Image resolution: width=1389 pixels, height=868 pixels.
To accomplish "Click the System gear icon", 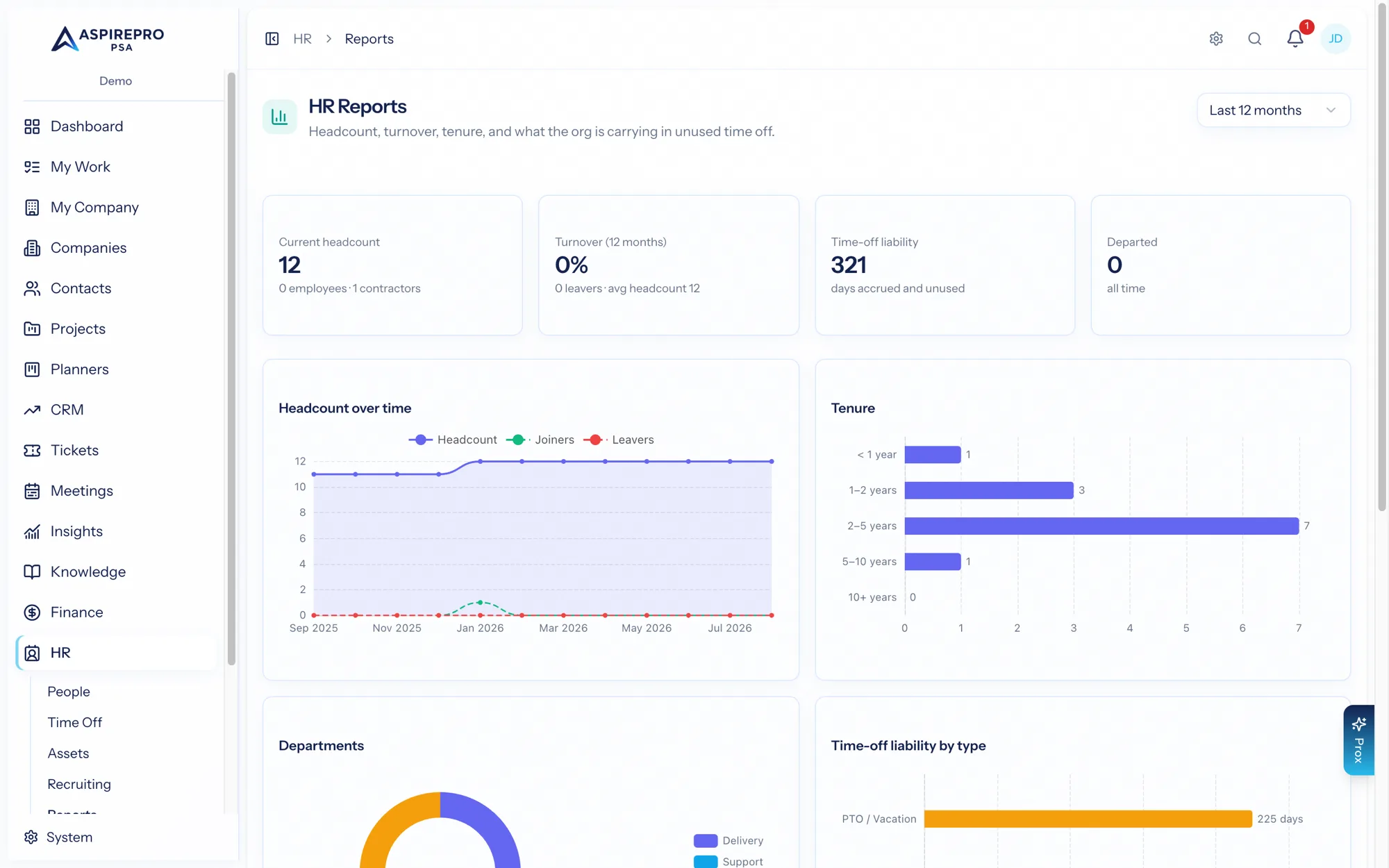I will point(31,837).
